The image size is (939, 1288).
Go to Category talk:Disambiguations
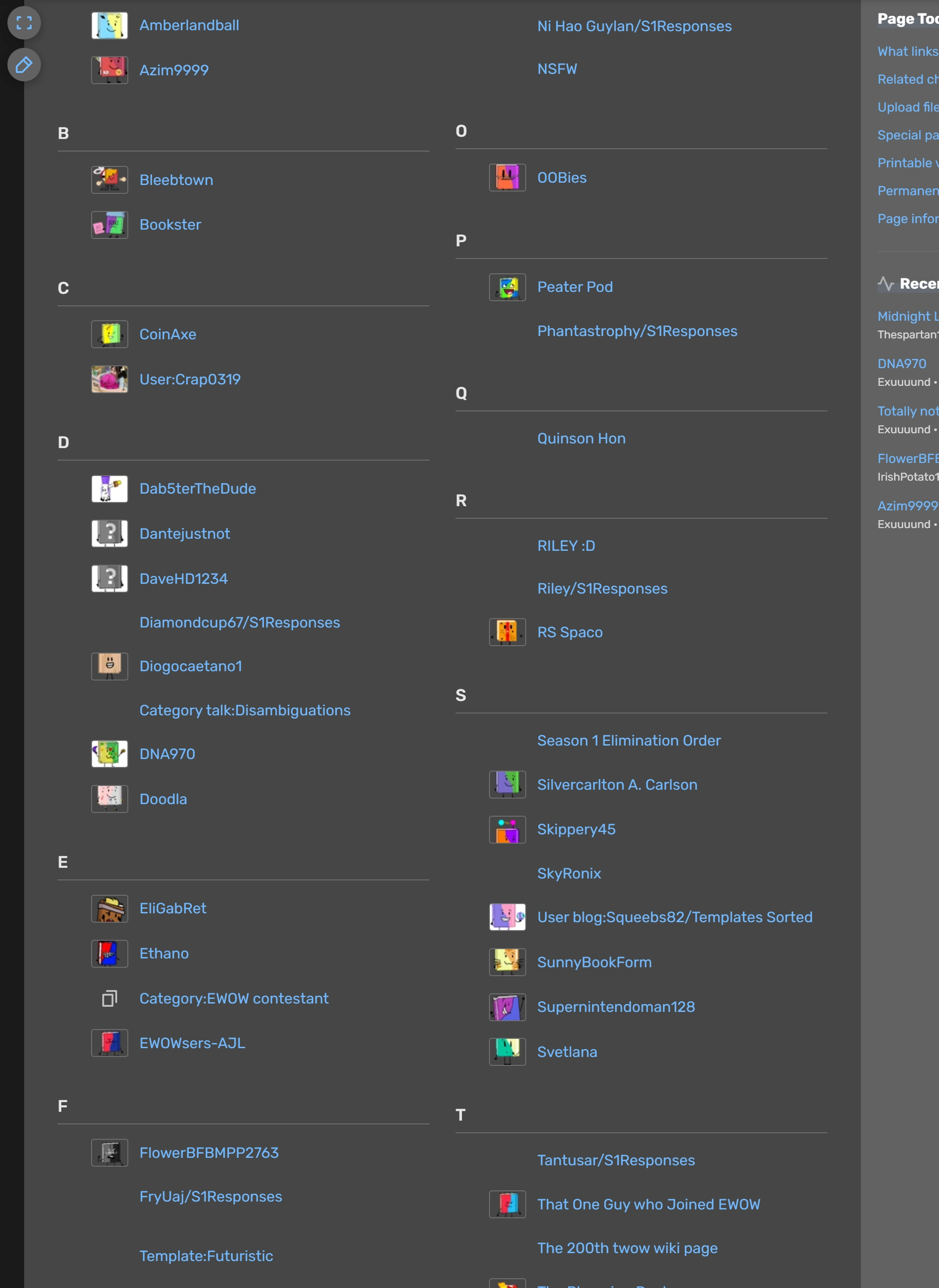tap(245, 711)
